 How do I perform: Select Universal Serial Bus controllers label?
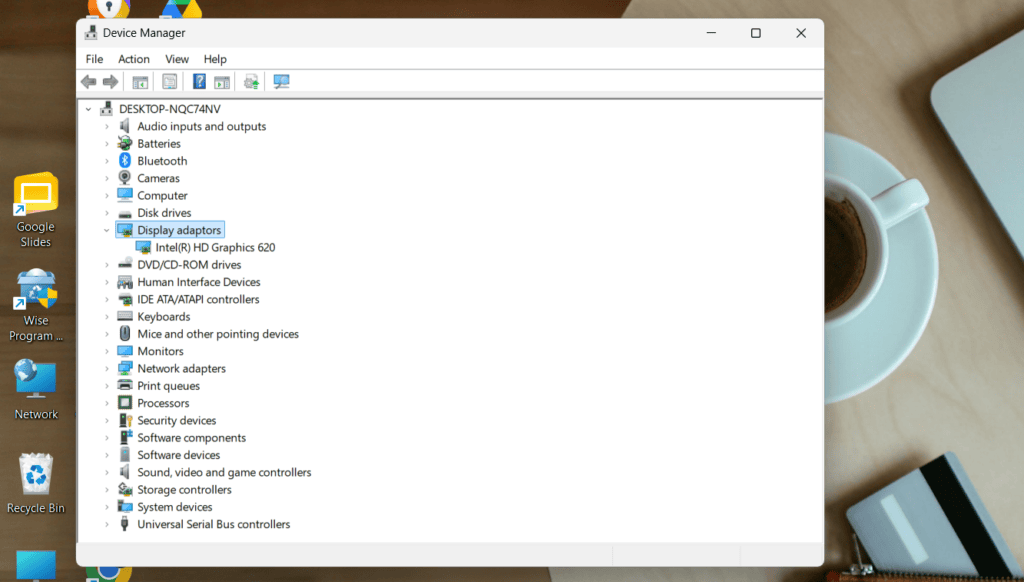[214, 524]
